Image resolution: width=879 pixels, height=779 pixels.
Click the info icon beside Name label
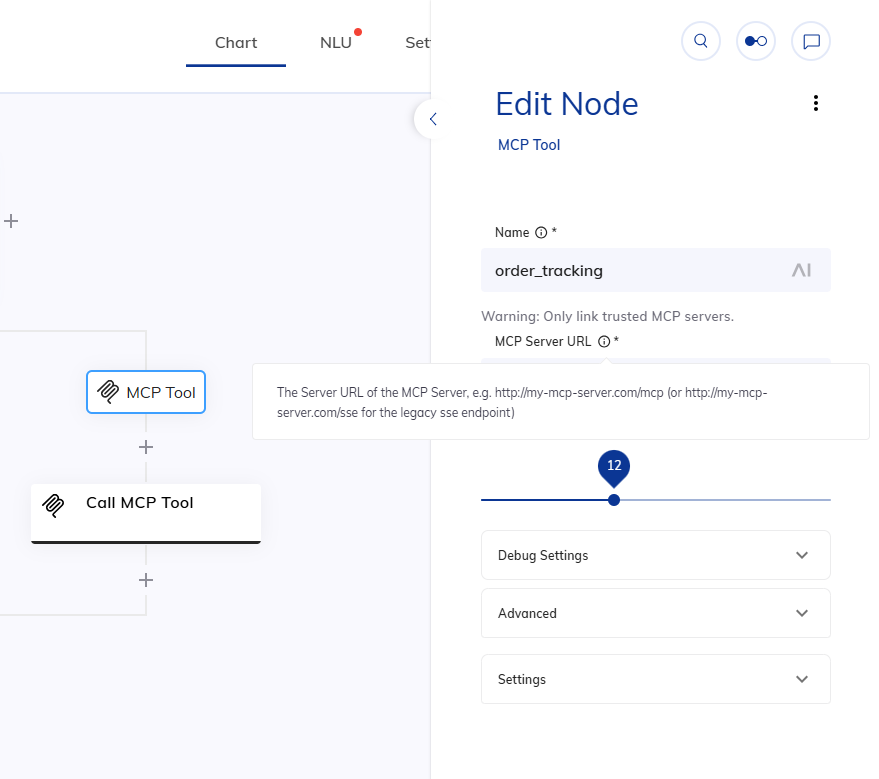tap(540, 232)
